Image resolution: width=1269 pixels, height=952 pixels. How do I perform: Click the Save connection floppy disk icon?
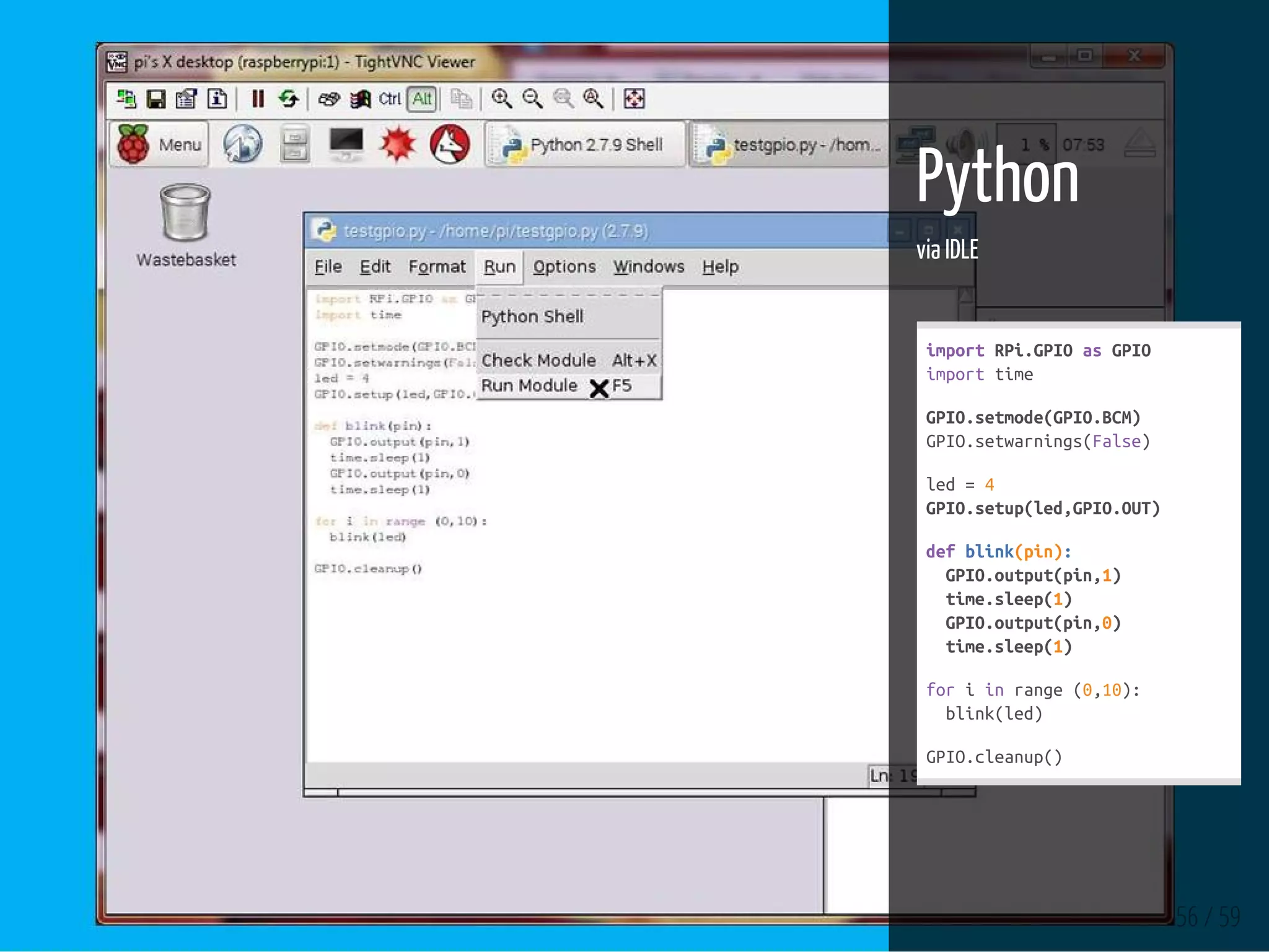coord(156,99)
